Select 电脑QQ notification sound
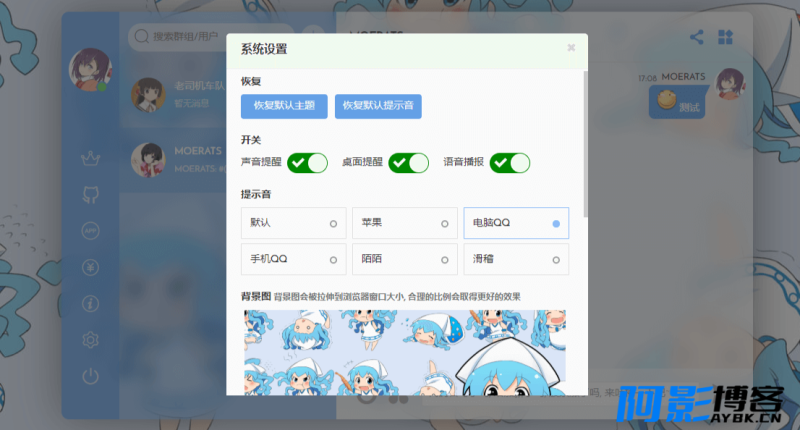 516,223
